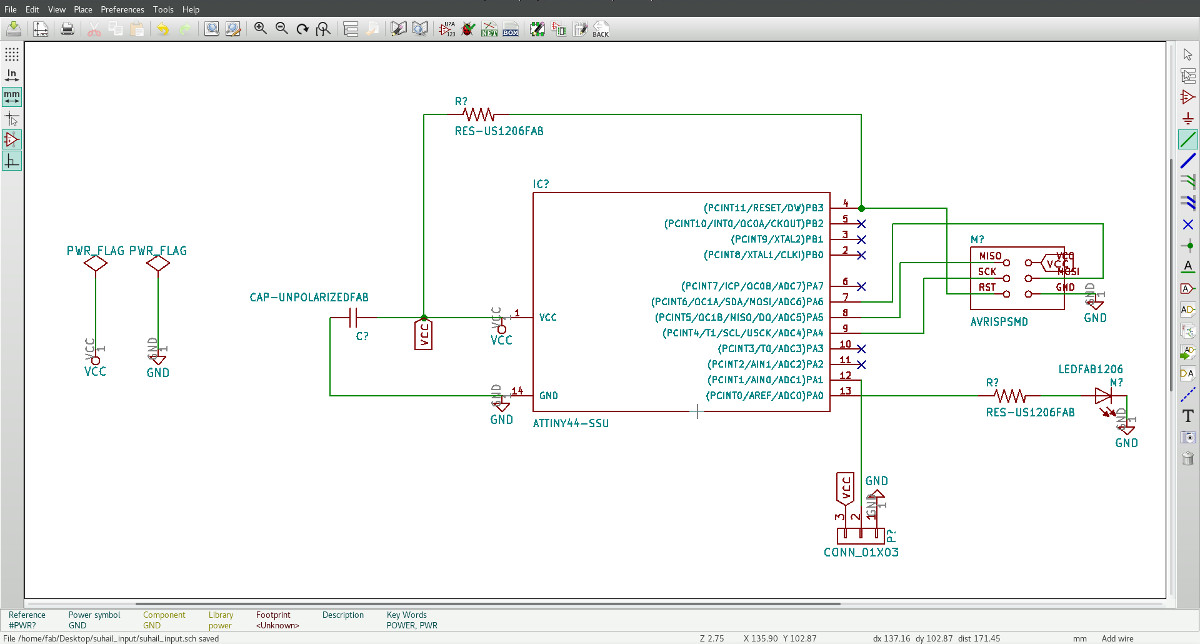Viewport: 1200px width, 644px height.
Task: Click the Zoom to fit icon
Action: (x=323, y=29)
